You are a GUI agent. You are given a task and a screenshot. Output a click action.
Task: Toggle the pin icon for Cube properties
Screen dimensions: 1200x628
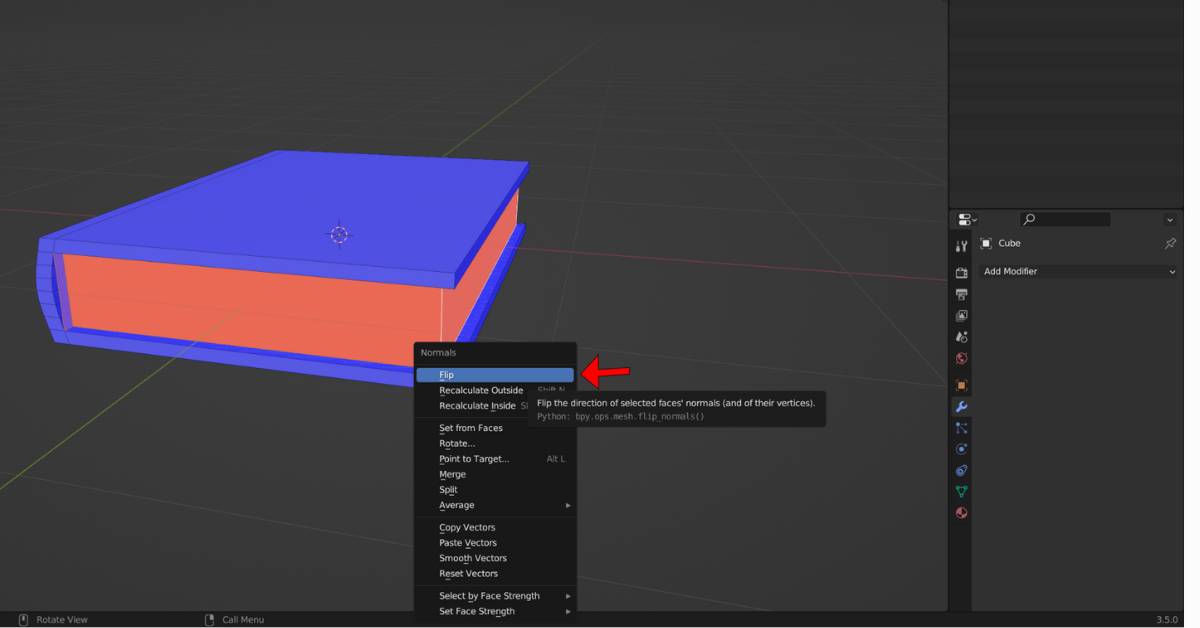pyautogui.click(x=1169, y=243)
